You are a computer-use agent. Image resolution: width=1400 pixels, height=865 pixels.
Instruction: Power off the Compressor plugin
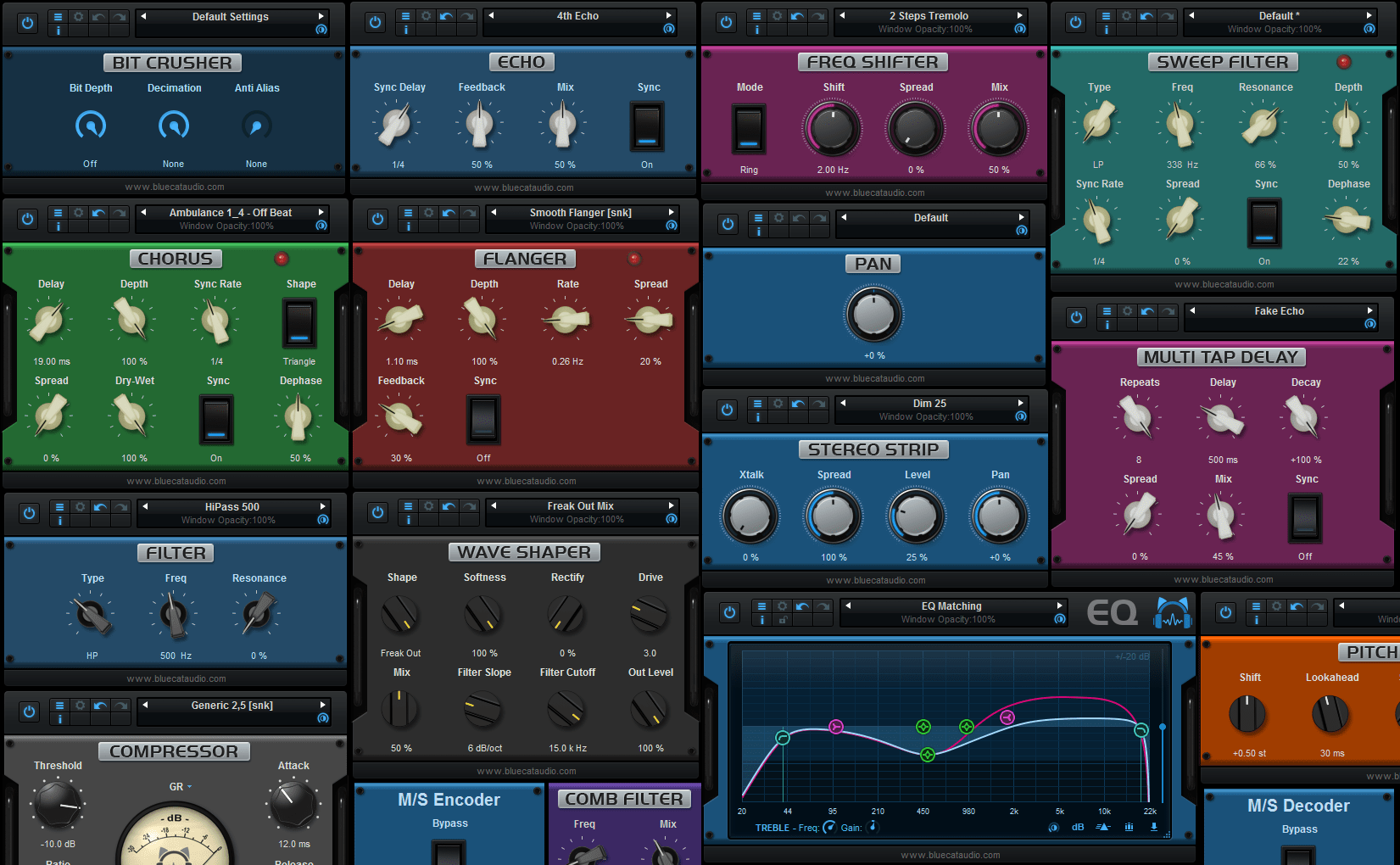pyautogui.click(x=28, y=711)
